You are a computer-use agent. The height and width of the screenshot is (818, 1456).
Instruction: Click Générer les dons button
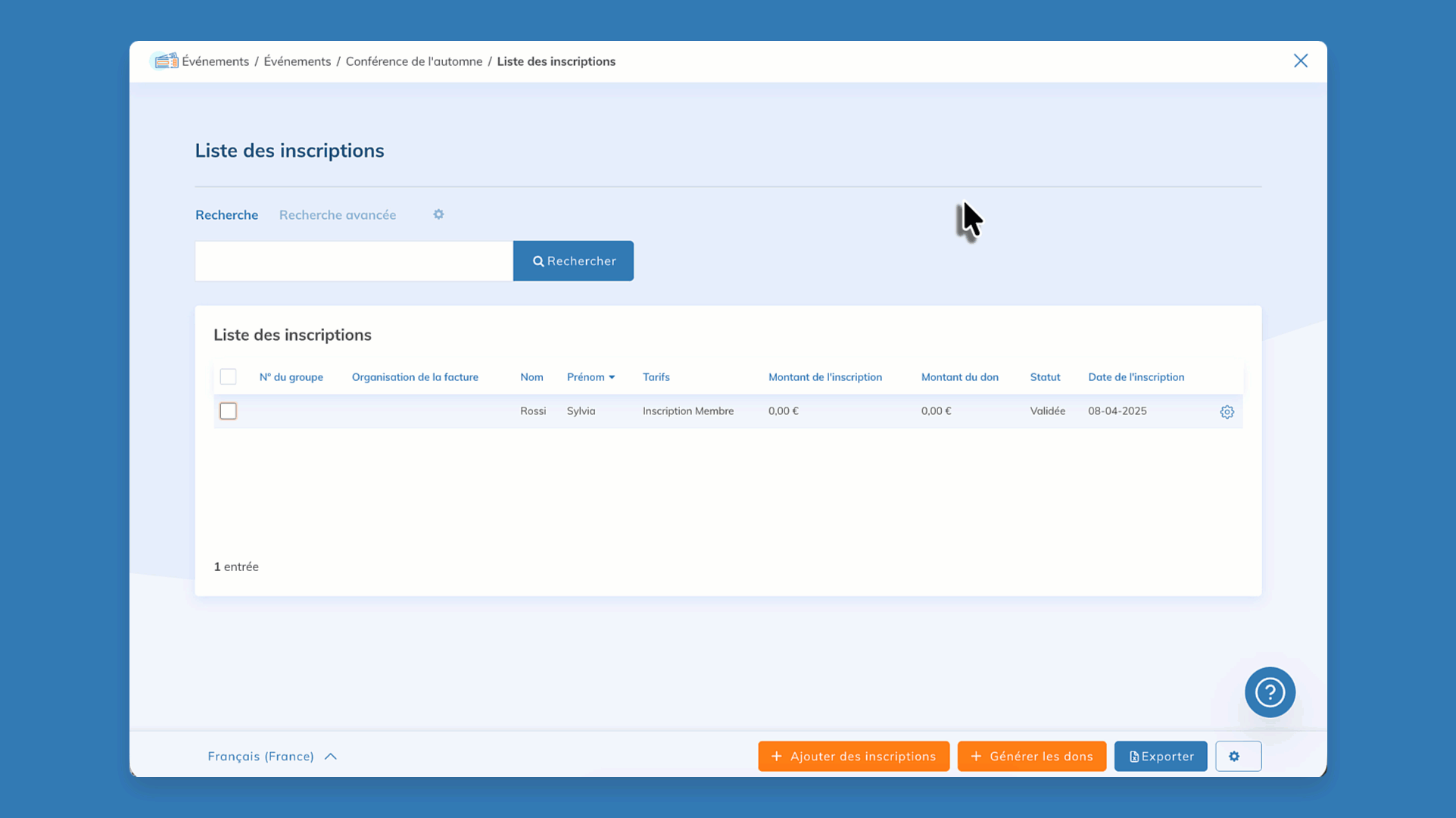[1031, 756]
